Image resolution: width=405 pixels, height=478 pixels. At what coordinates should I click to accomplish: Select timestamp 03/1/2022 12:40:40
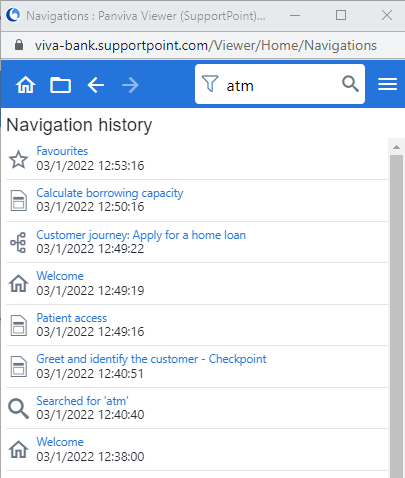(x=90, y=415)
